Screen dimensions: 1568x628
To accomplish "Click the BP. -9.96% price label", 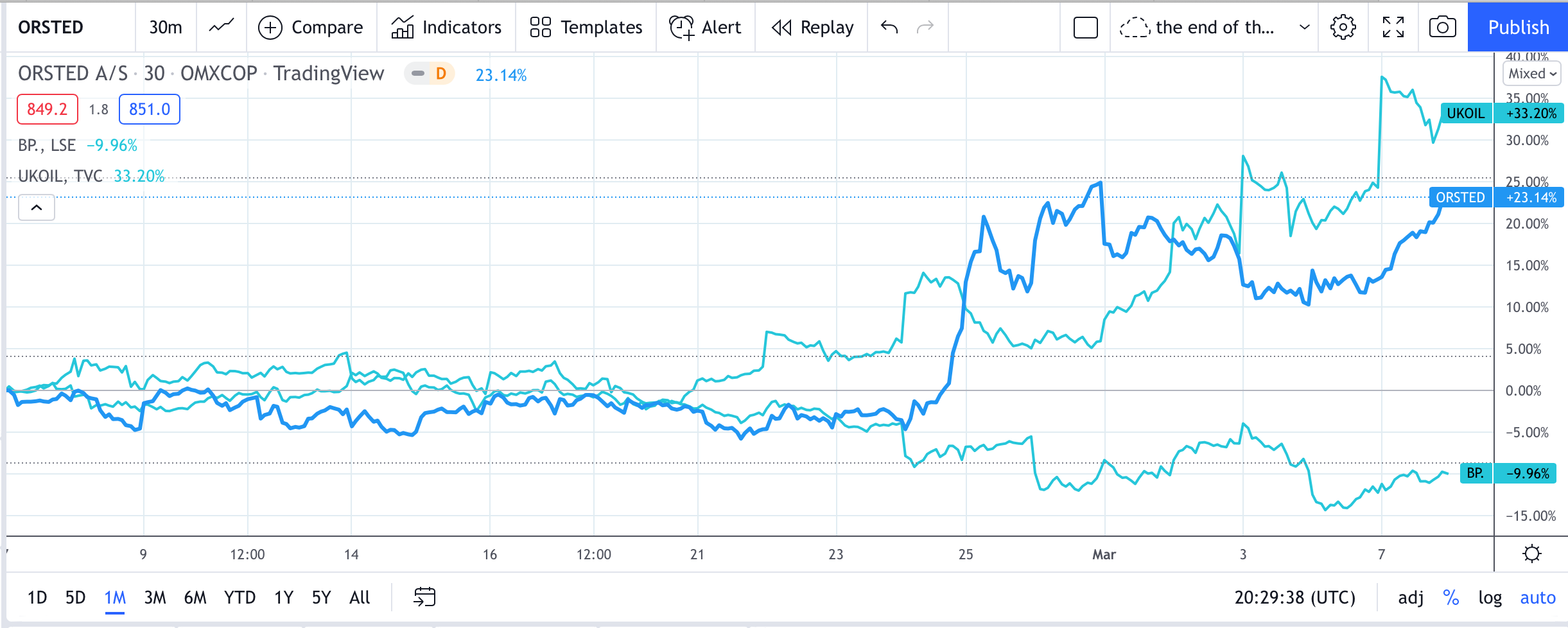I will [1508, 473].
